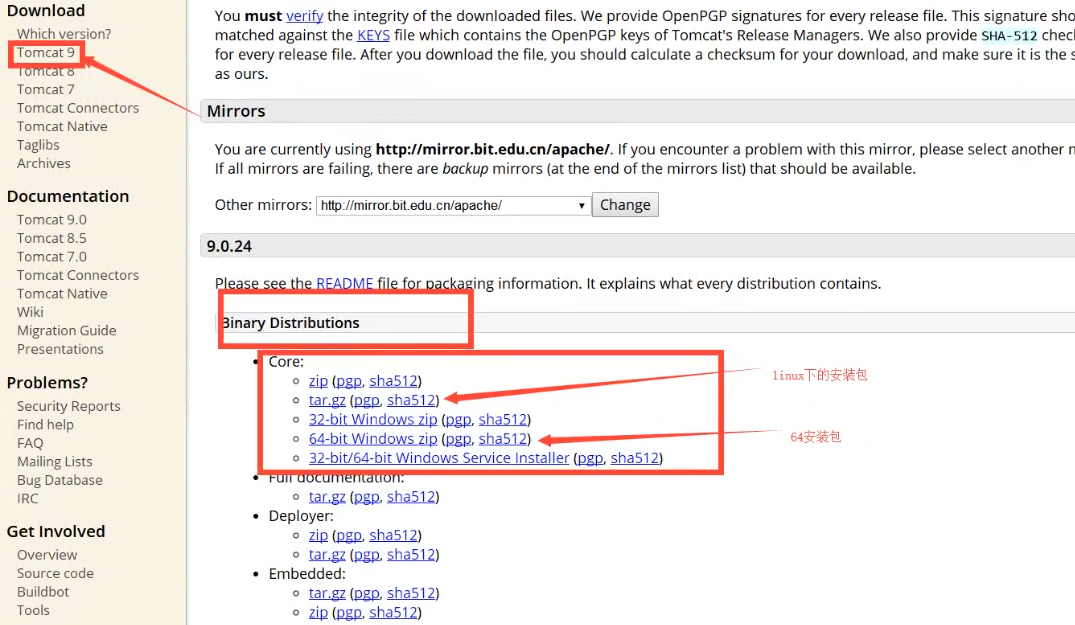Open the Taglibs download link

pyautogui.click(x=38, y=145)
